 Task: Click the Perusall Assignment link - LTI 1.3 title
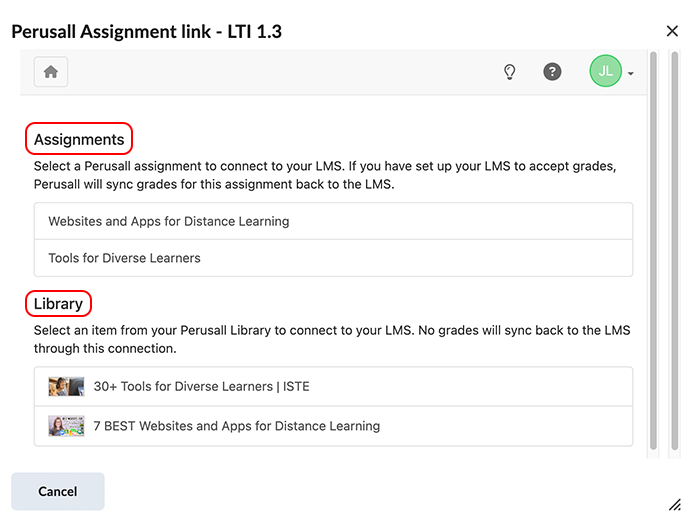point(146,32)
